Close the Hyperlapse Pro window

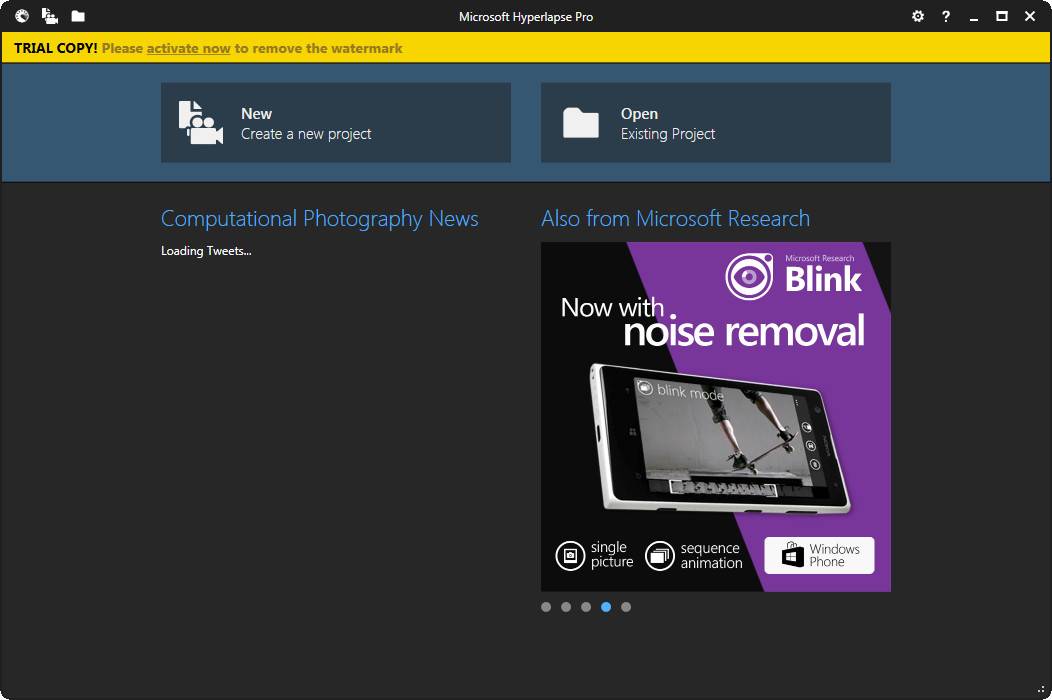[x=1030, y=16]
